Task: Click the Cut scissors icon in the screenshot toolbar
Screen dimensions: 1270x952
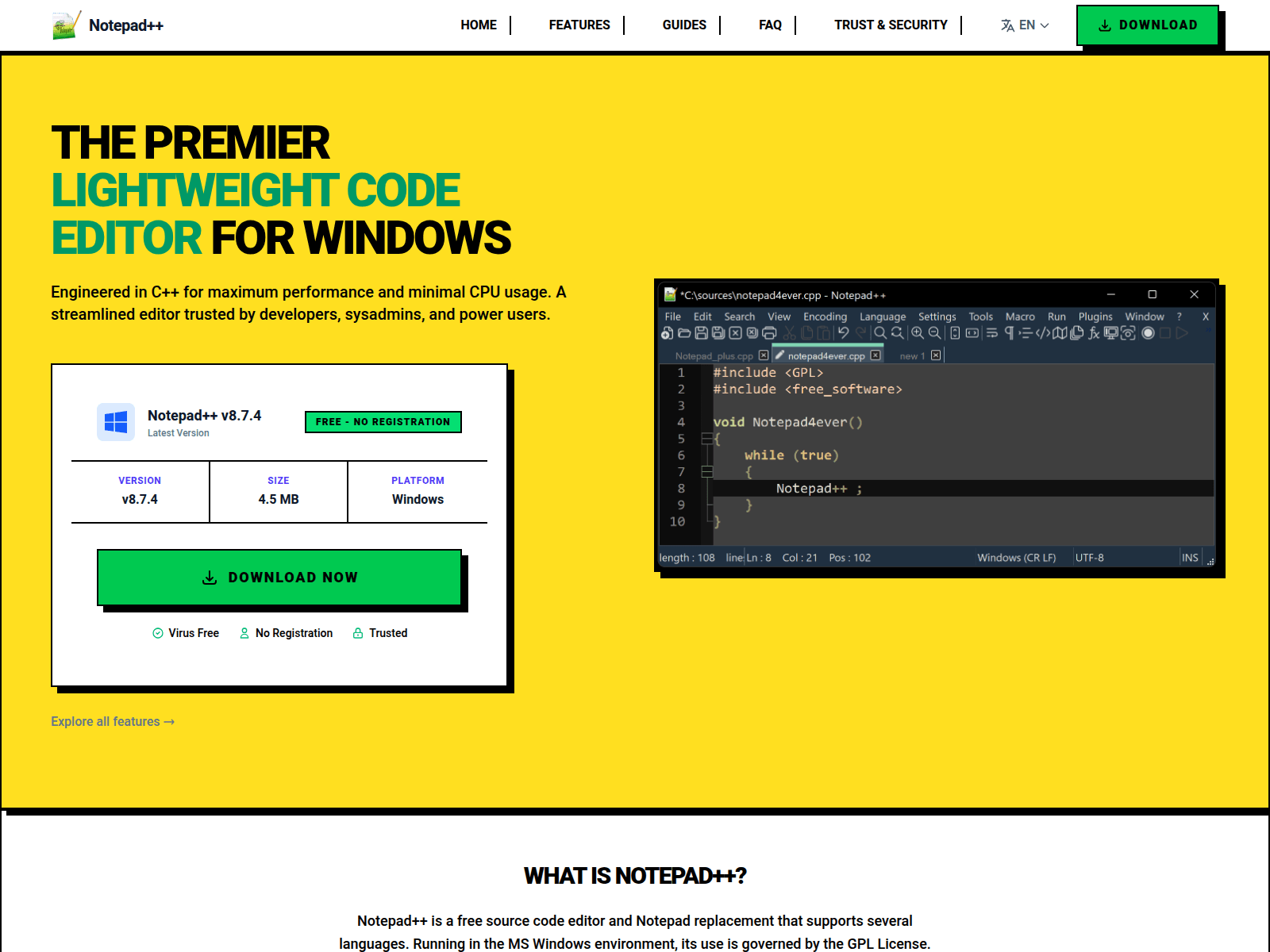Action: click(x=790, y=333)
